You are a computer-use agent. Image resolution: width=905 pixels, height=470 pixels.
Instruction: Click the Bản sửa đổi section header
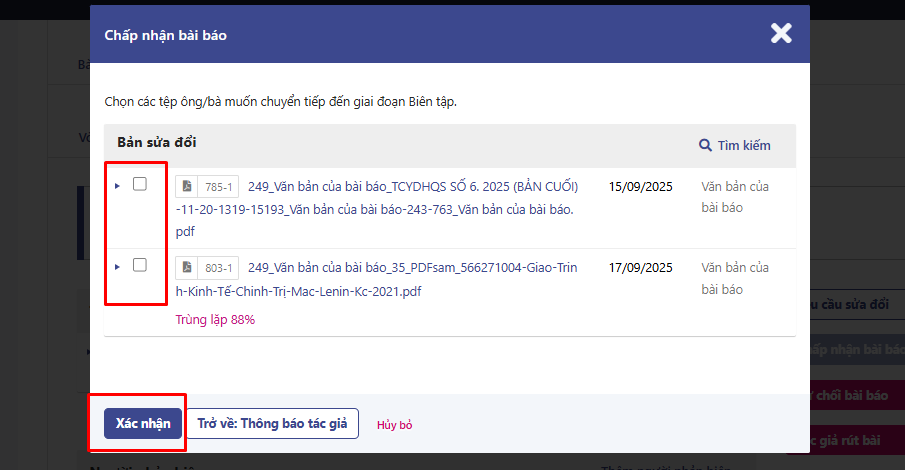pos(157,142)
